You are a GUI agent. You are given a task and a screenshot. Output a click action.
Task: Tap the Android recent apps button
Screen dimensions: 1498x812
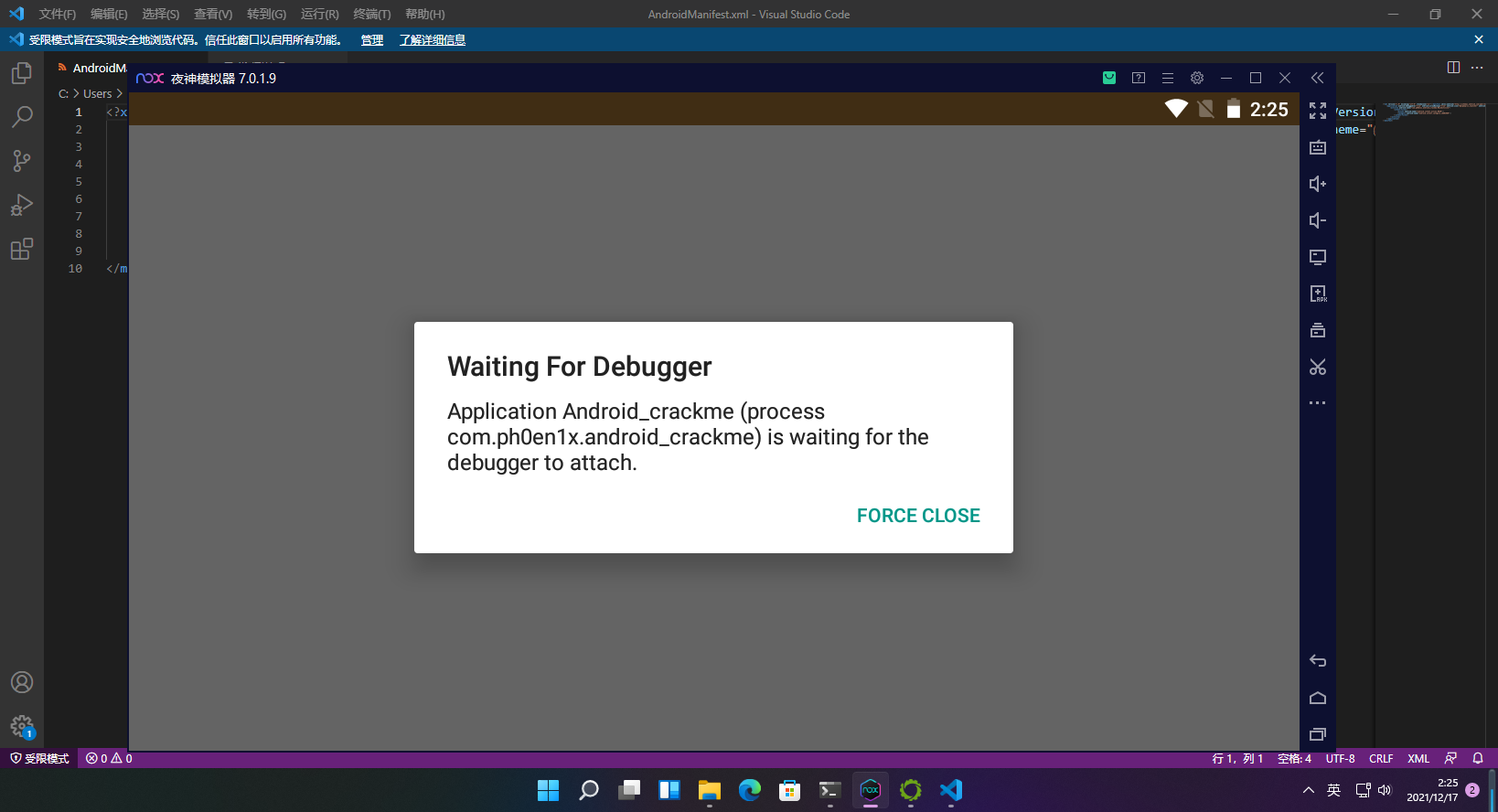tap(1318, 734)
